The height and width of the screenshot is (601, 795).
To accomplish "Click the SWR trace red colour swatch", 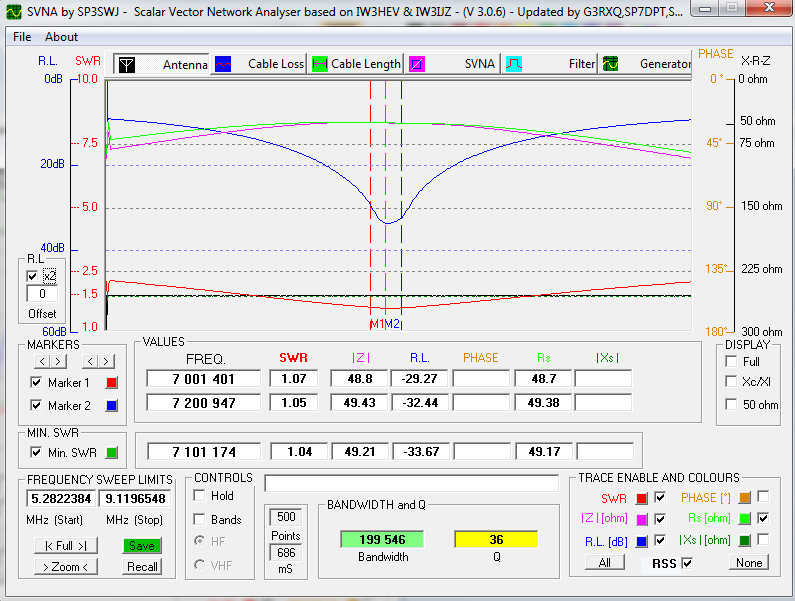I will click(x=641, y=498).
